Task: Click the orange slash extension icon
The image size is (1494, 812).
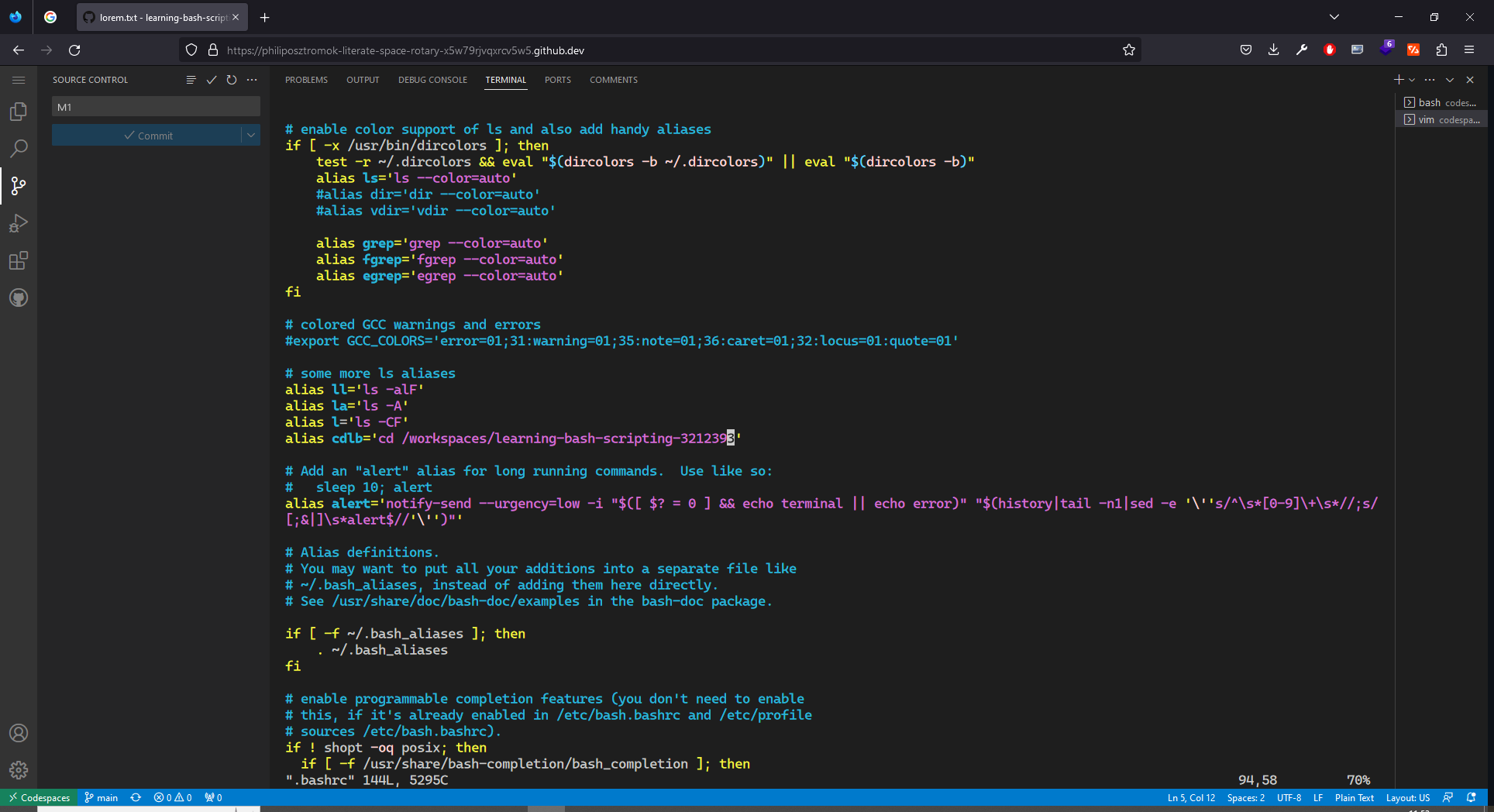Action: coord(1413,50)
